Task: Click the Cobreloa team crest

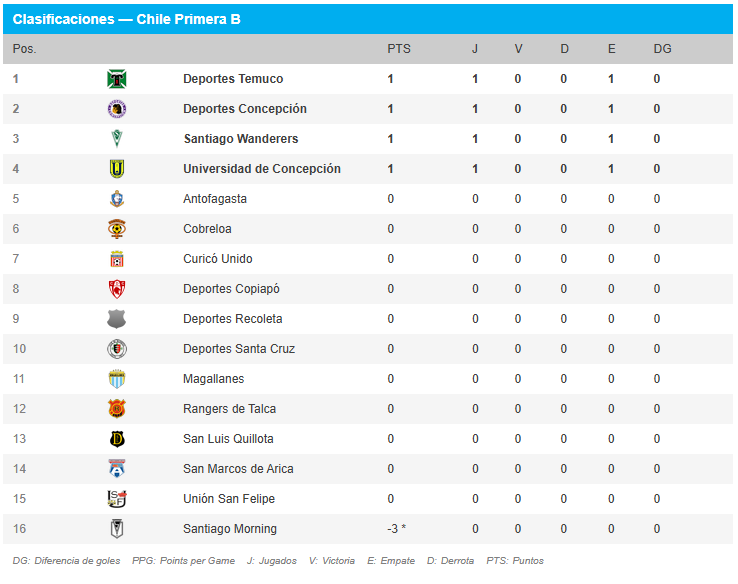Action: (117, 229)
